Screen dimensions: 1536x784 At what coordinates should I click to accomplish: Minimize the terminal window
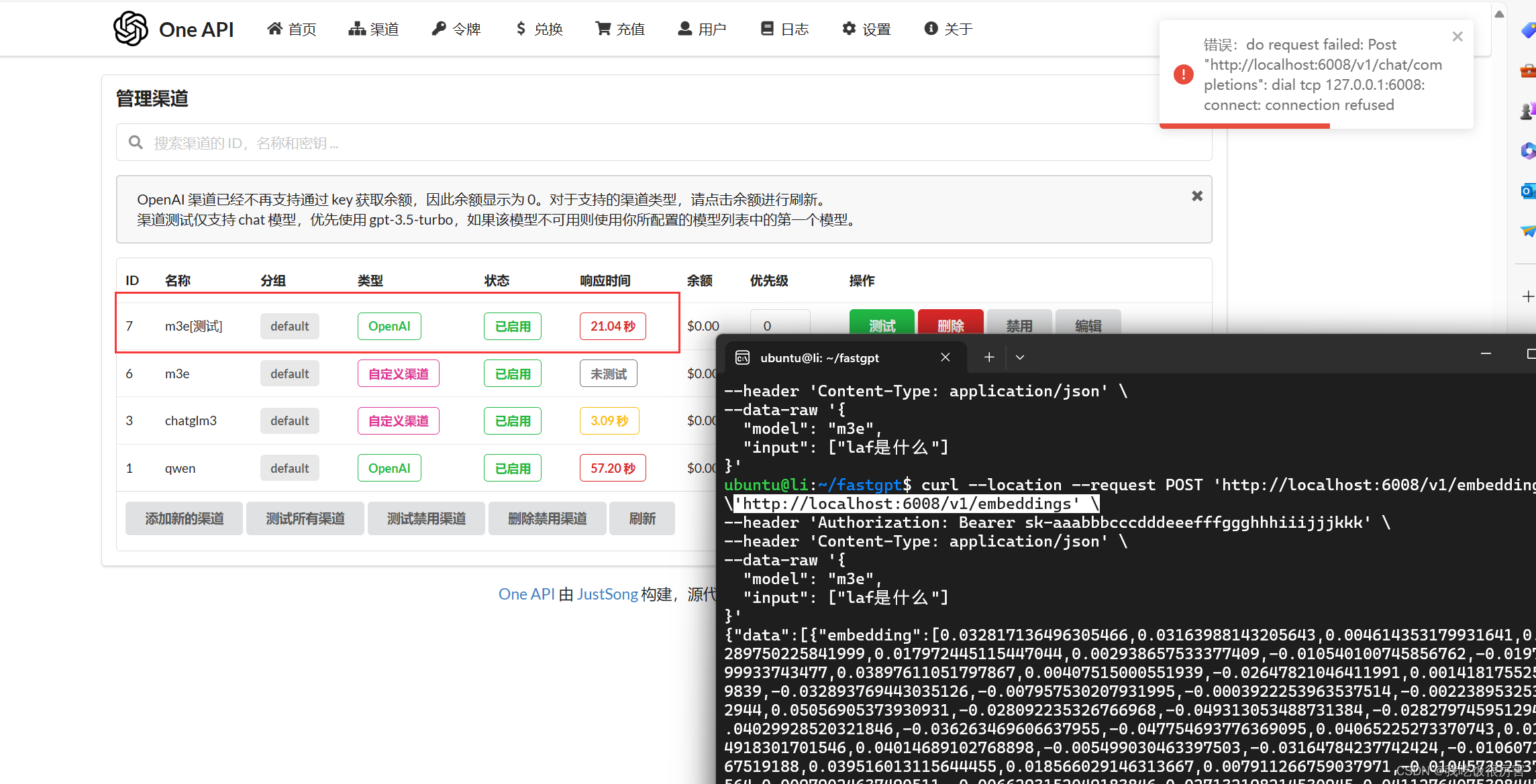click(1486, 353)
